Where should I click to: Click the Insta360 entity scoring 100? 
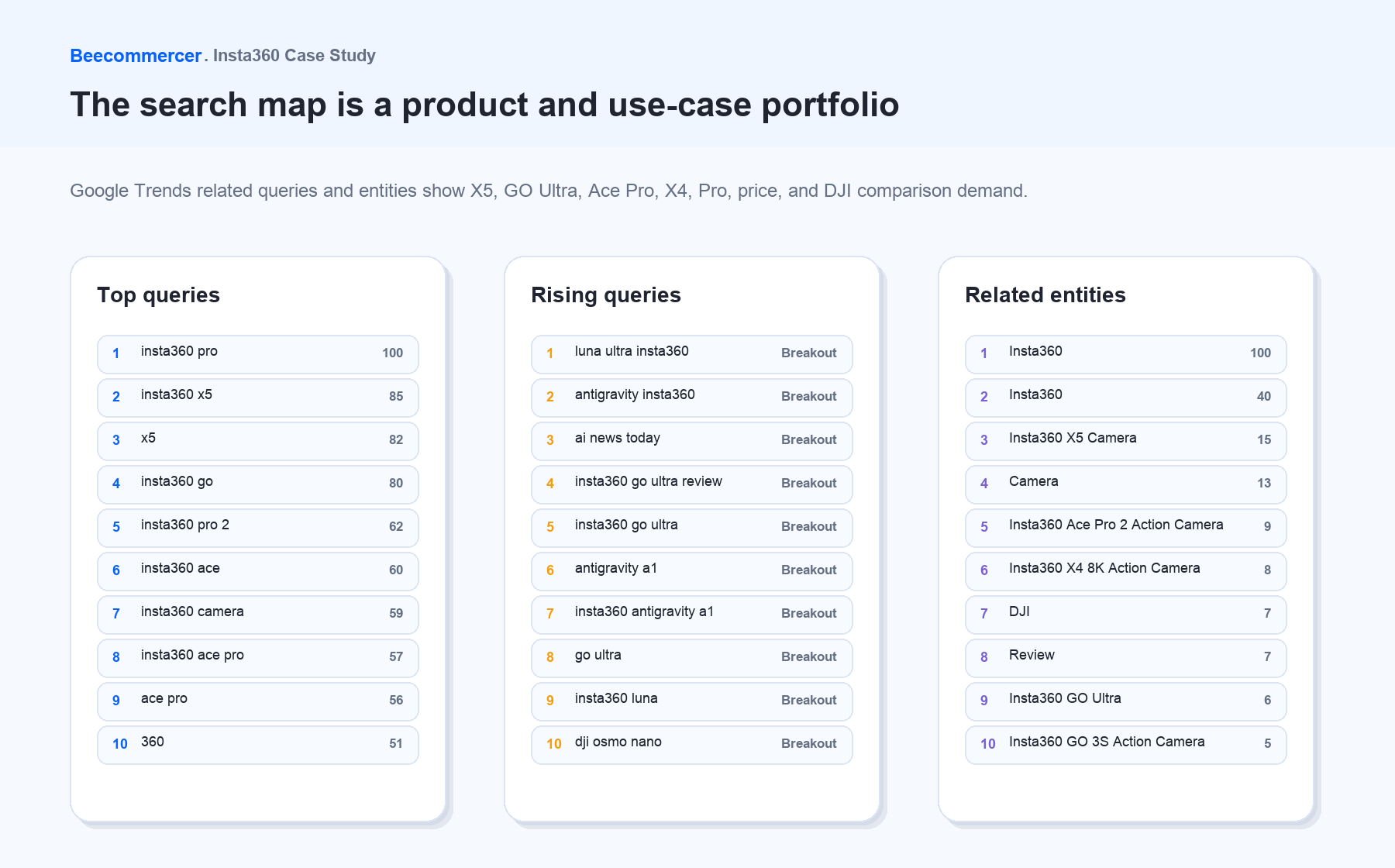point(1126,354)
